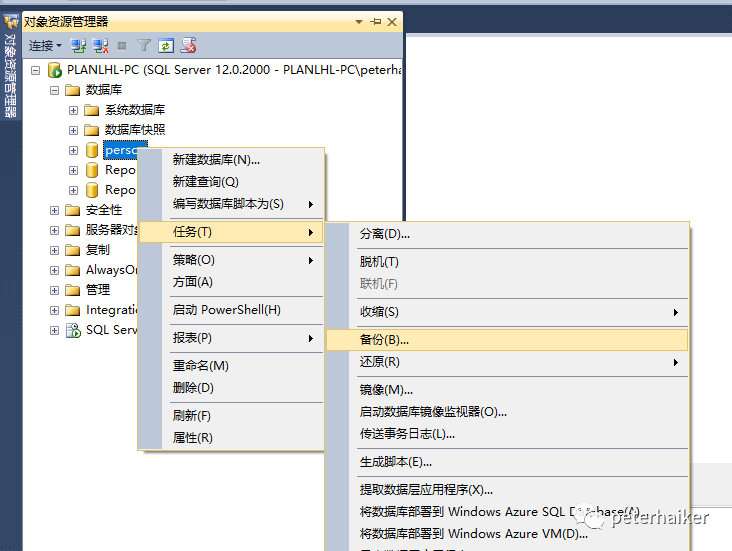Viewport: 732px width, 551px height.
Task: Expand the 管理 folder
Action: pos(55,290)
